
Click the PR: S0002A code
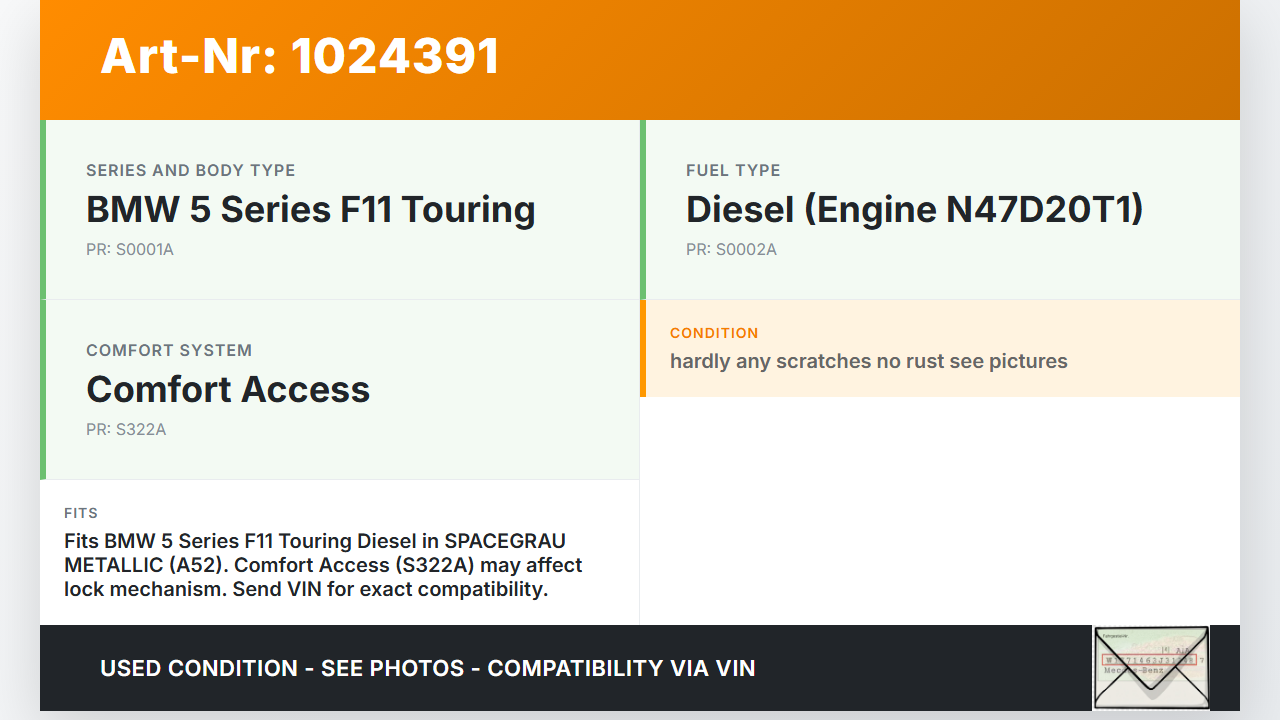click(731, 250)
